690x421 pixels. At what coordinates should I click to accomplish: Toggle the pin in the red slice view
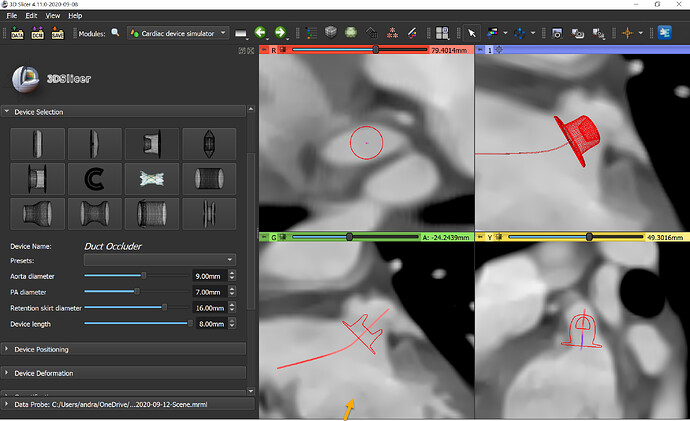point(265,48)
